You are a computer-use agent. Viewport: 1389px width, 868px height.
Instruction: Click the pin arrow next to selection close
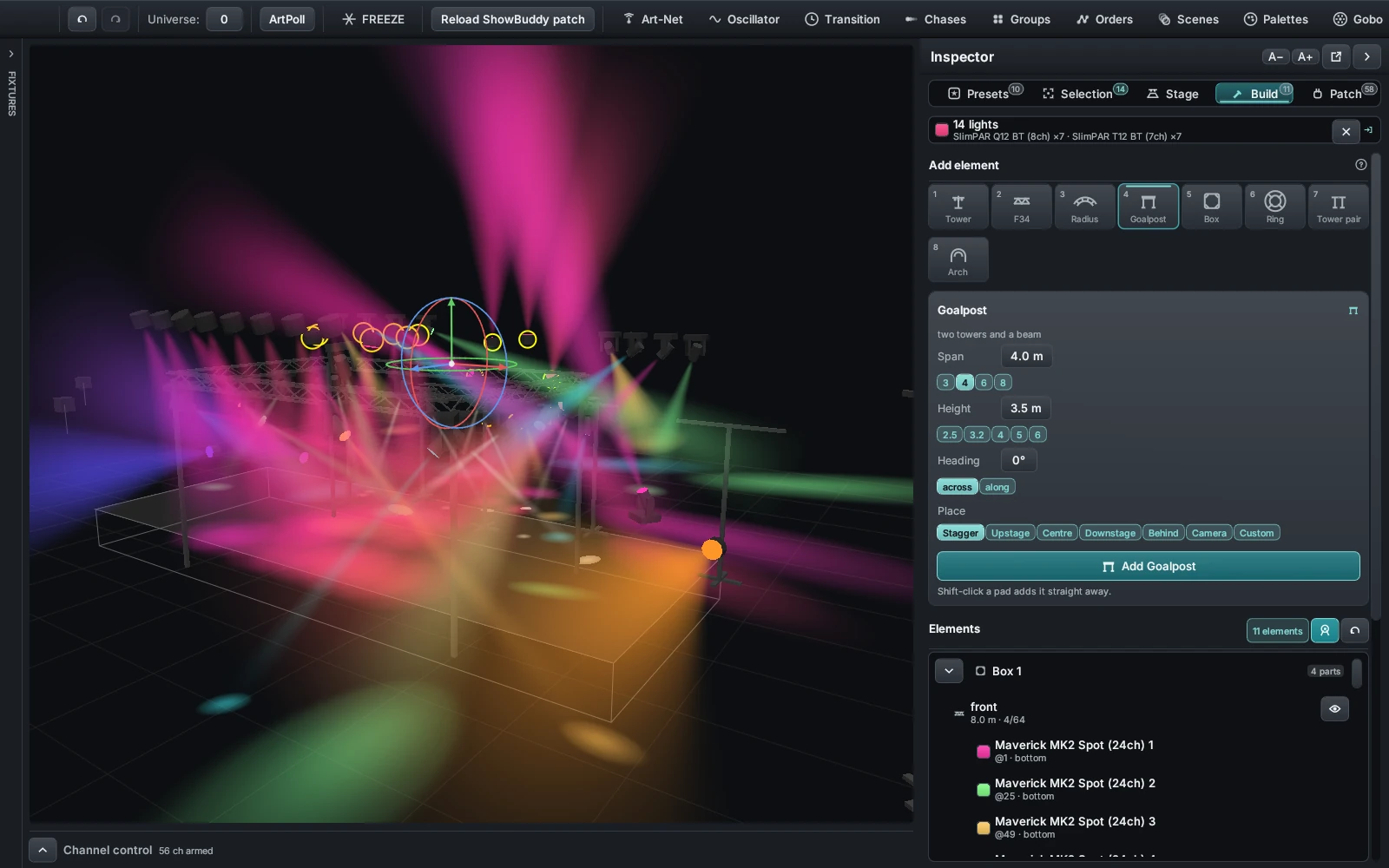1369,130
